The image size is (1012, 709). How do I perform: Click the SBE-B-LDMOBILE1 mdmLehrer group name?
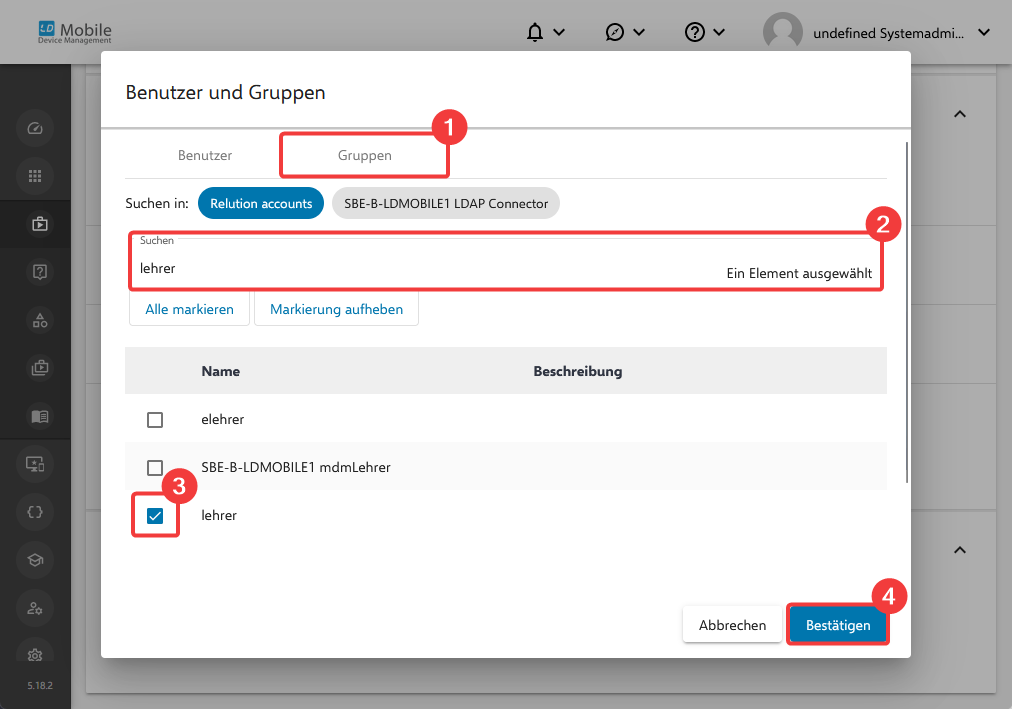pyautogui.click(x=296, y=467)
